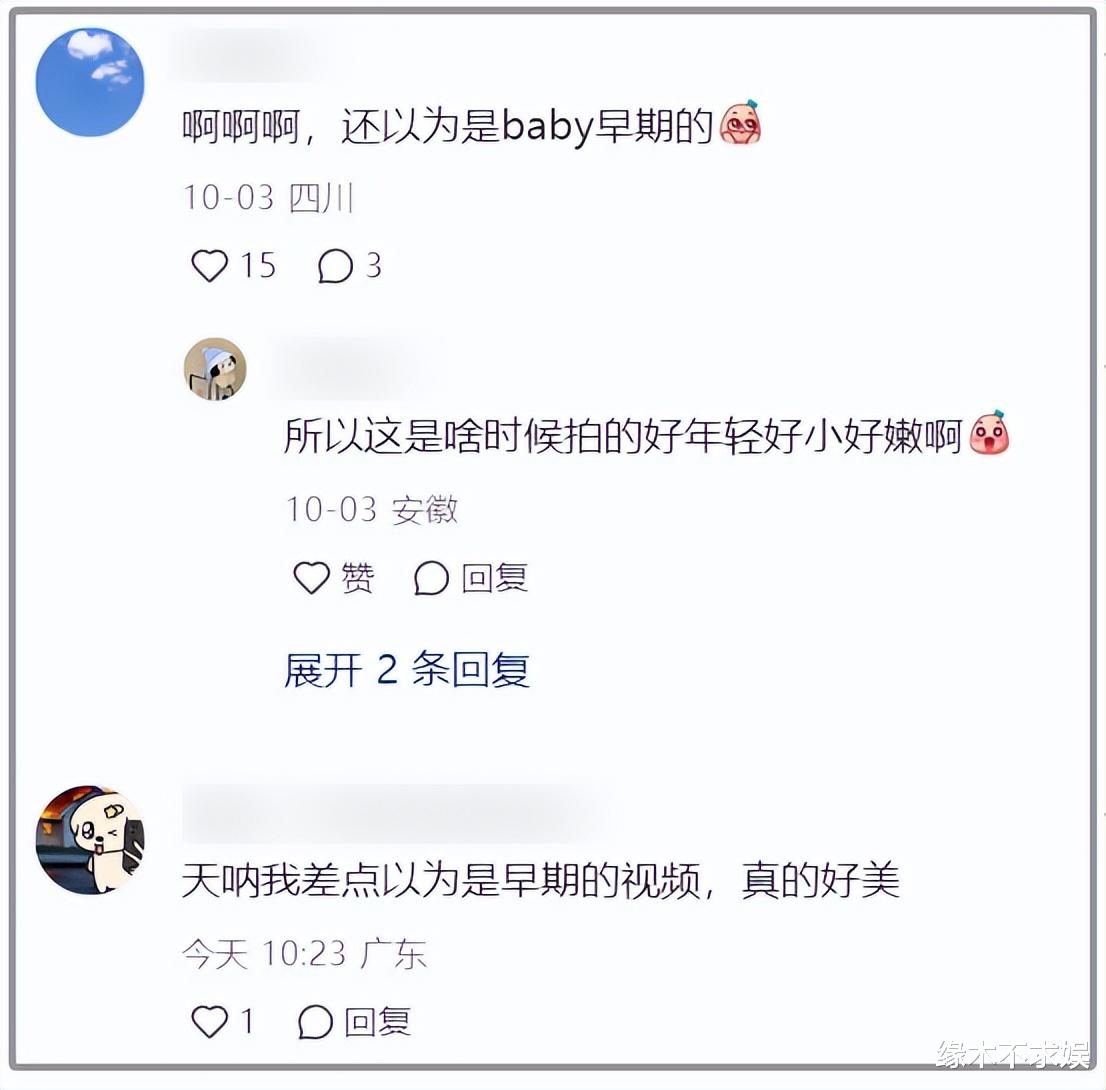Click the peach glasses emoji in first comment
1106x1090 pixels.
[x=740, y=123]
